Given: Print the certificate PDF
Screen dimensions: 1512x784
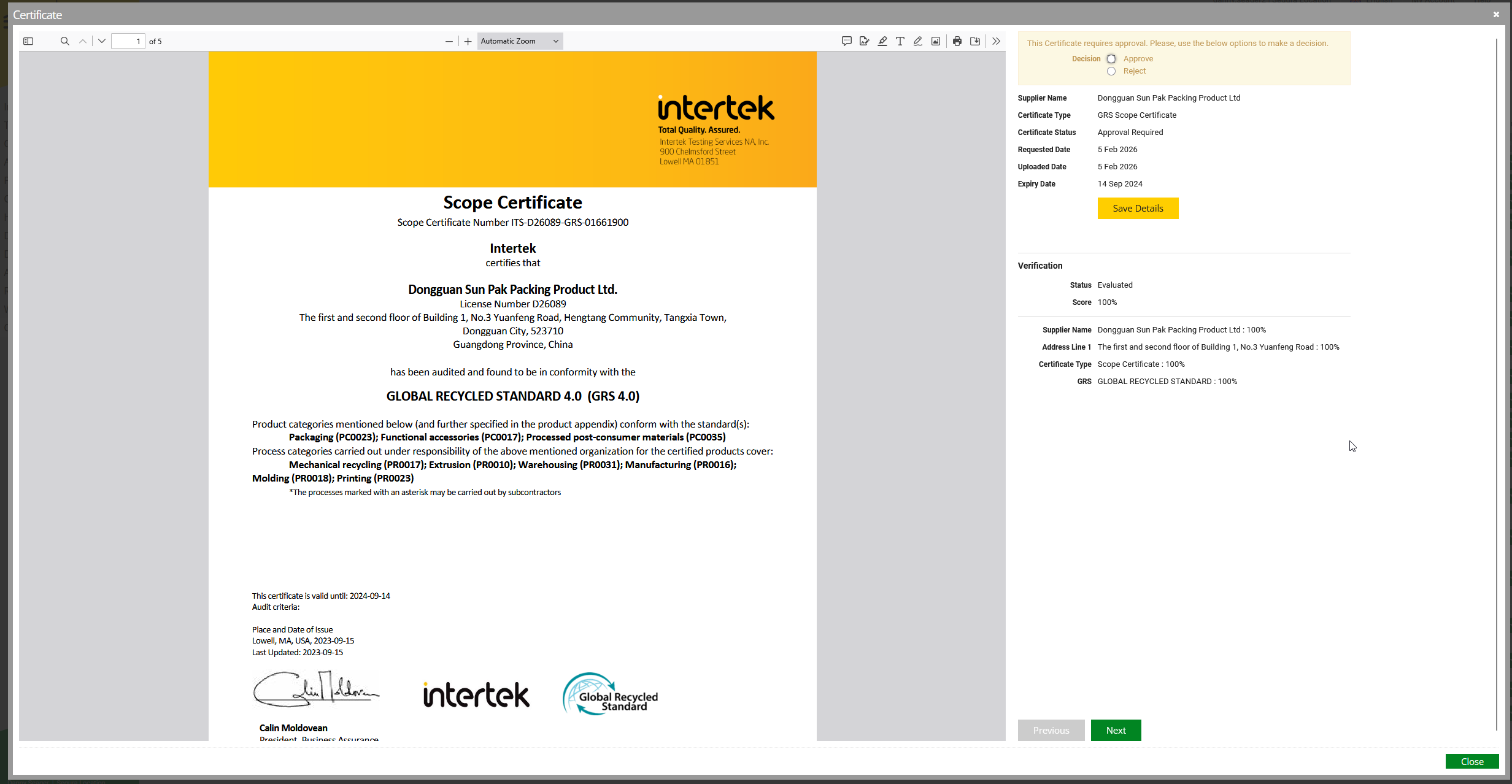Looking at the screenshot, I should [957, 41].
